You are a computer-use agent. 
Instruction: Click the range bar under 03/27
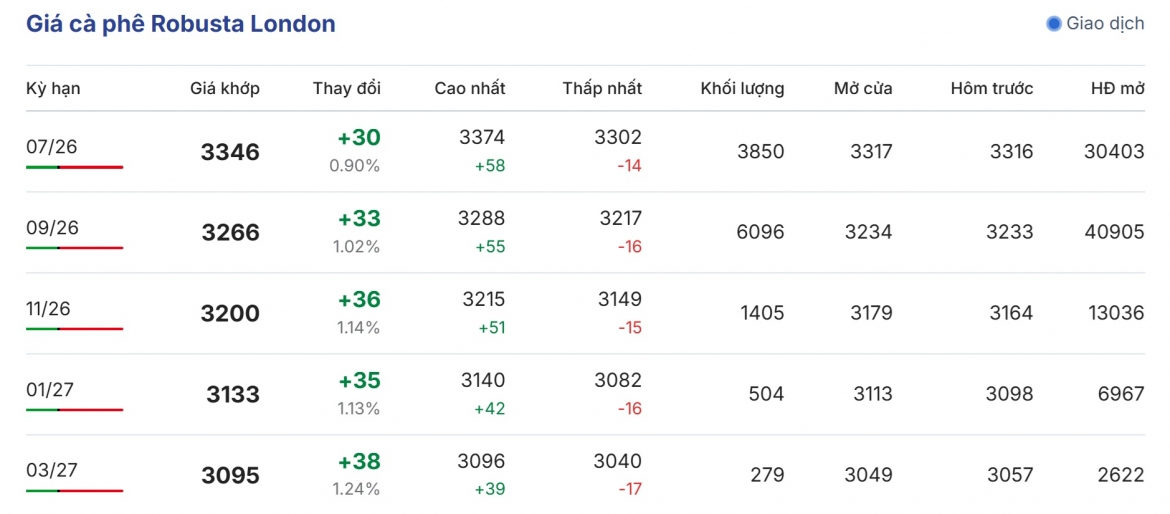[75, 491]
